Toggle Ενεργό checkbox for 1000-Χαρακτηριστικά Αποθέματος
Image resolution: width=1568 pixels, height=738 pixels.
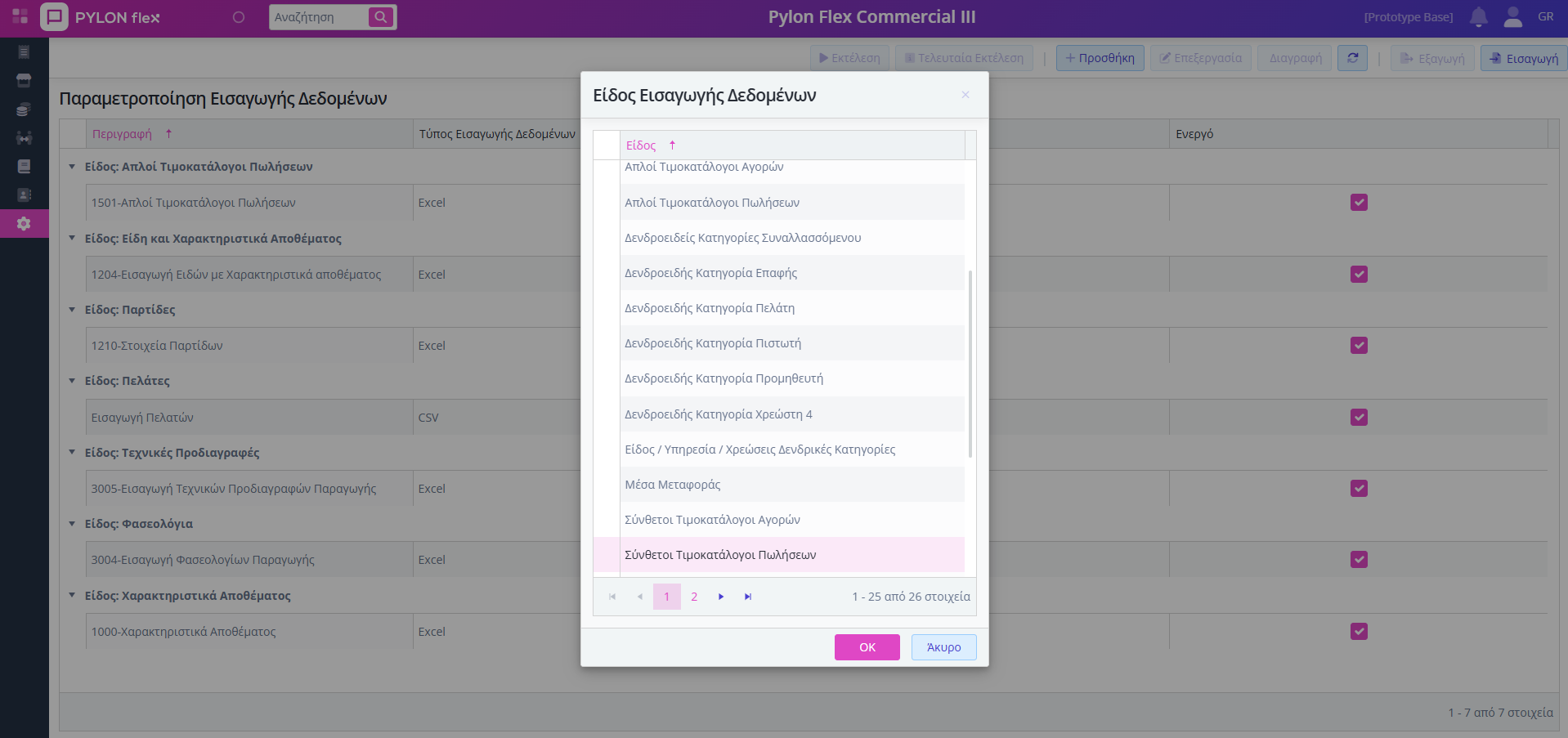(x=1359, y=632)
